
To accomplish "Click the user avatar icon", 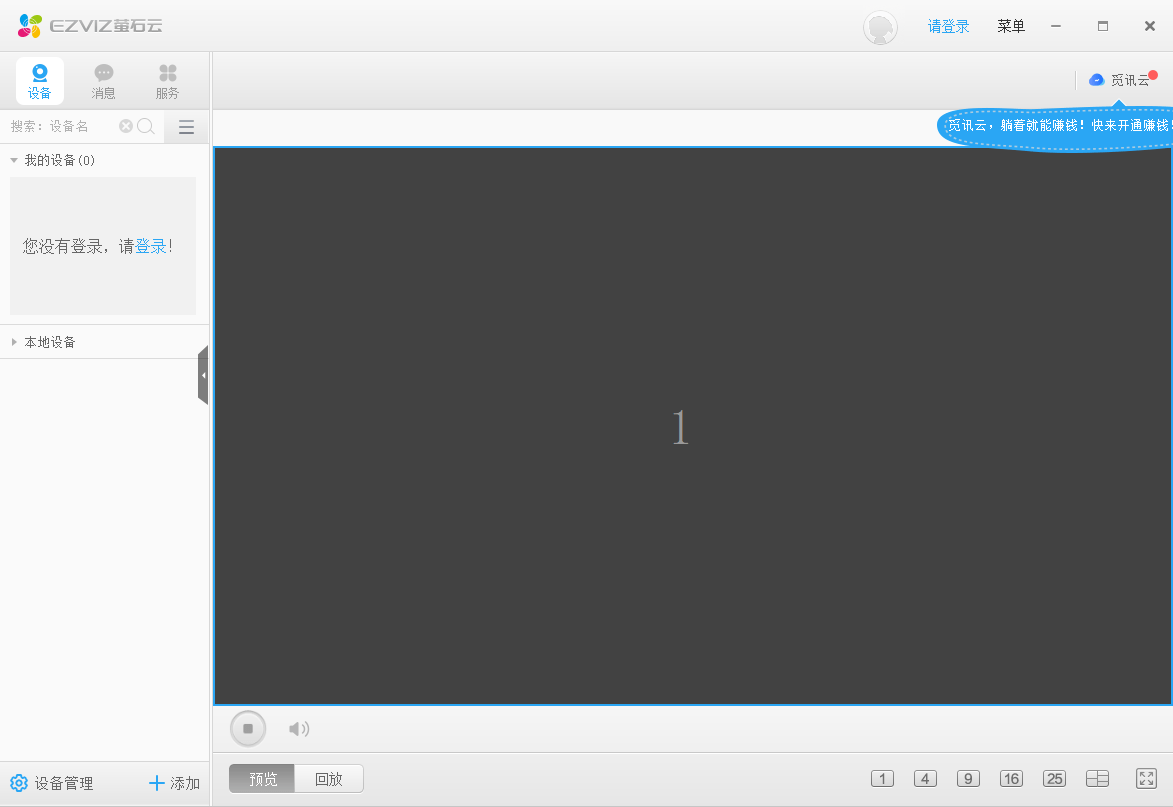I will pyautogui.click(x=880, y=27).
